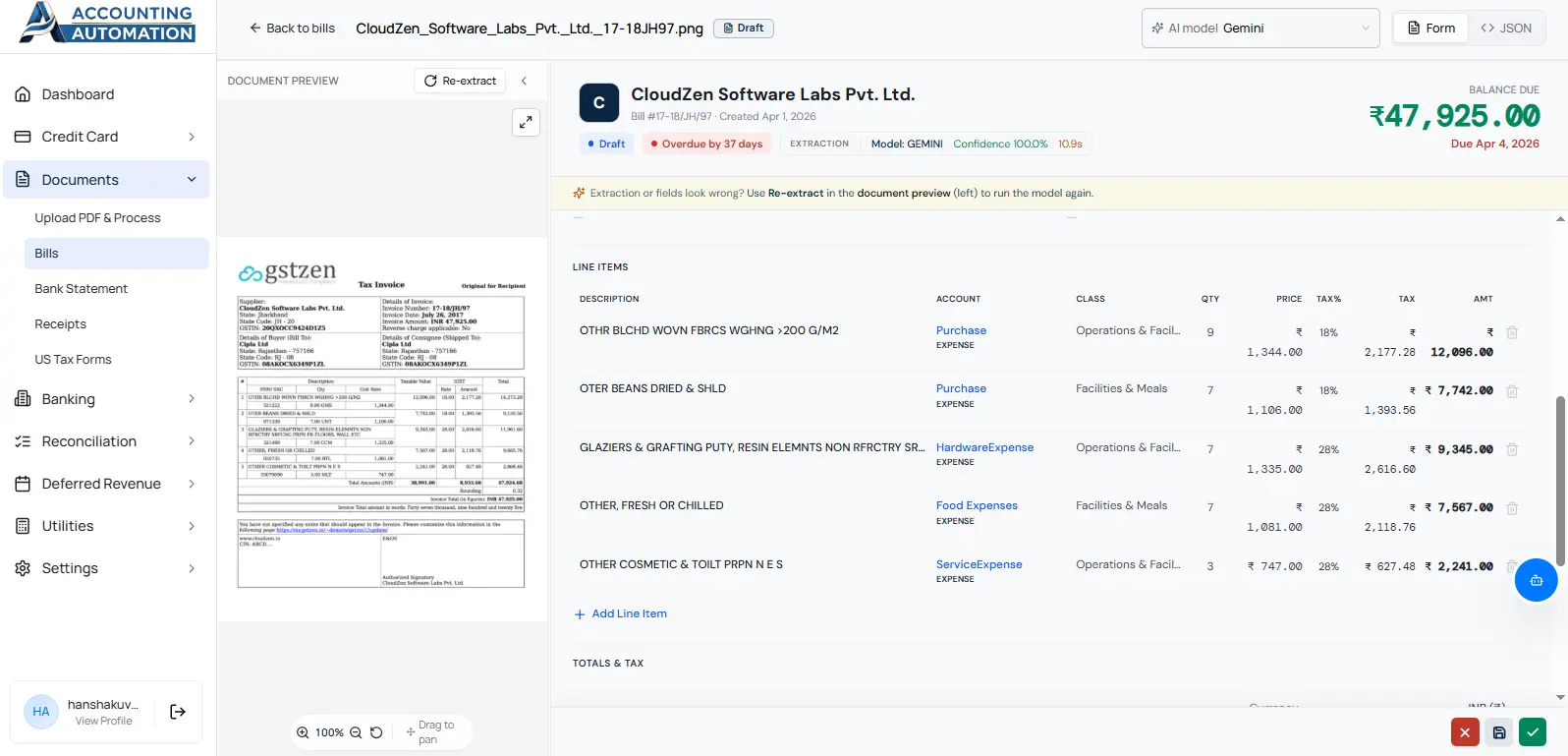Add Line Item
Viewport: 1568px width, 756px height.
[x=621, y=613]
